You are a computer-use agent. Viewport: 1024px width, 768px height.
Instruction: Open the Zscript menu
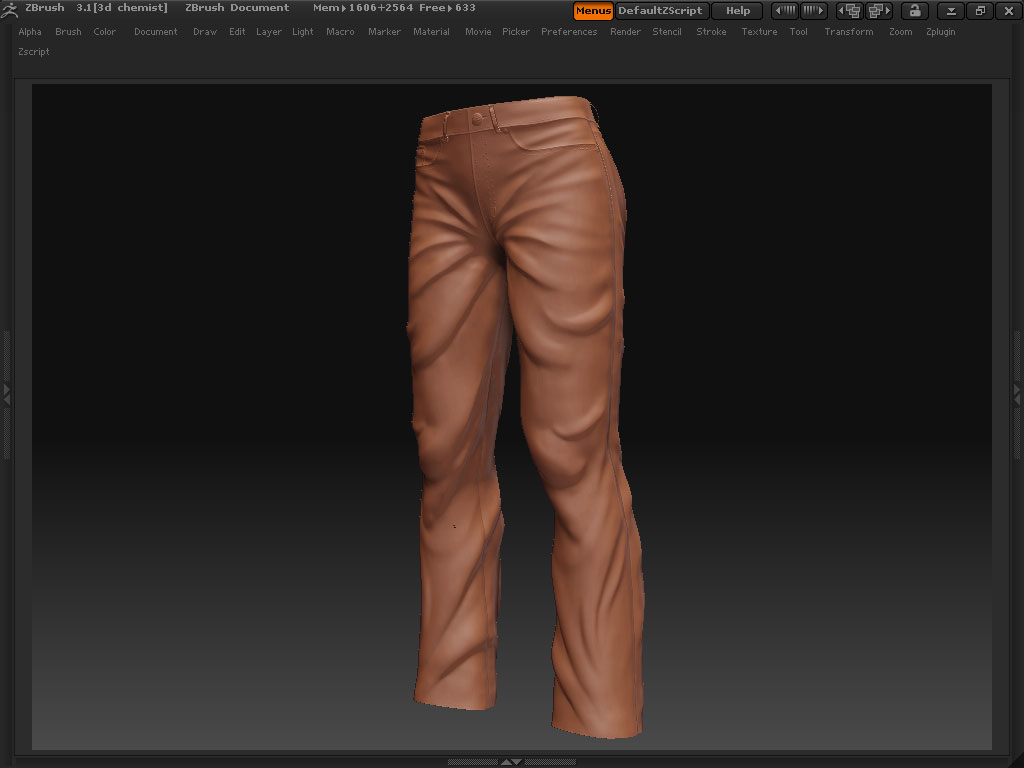(34, 52)
